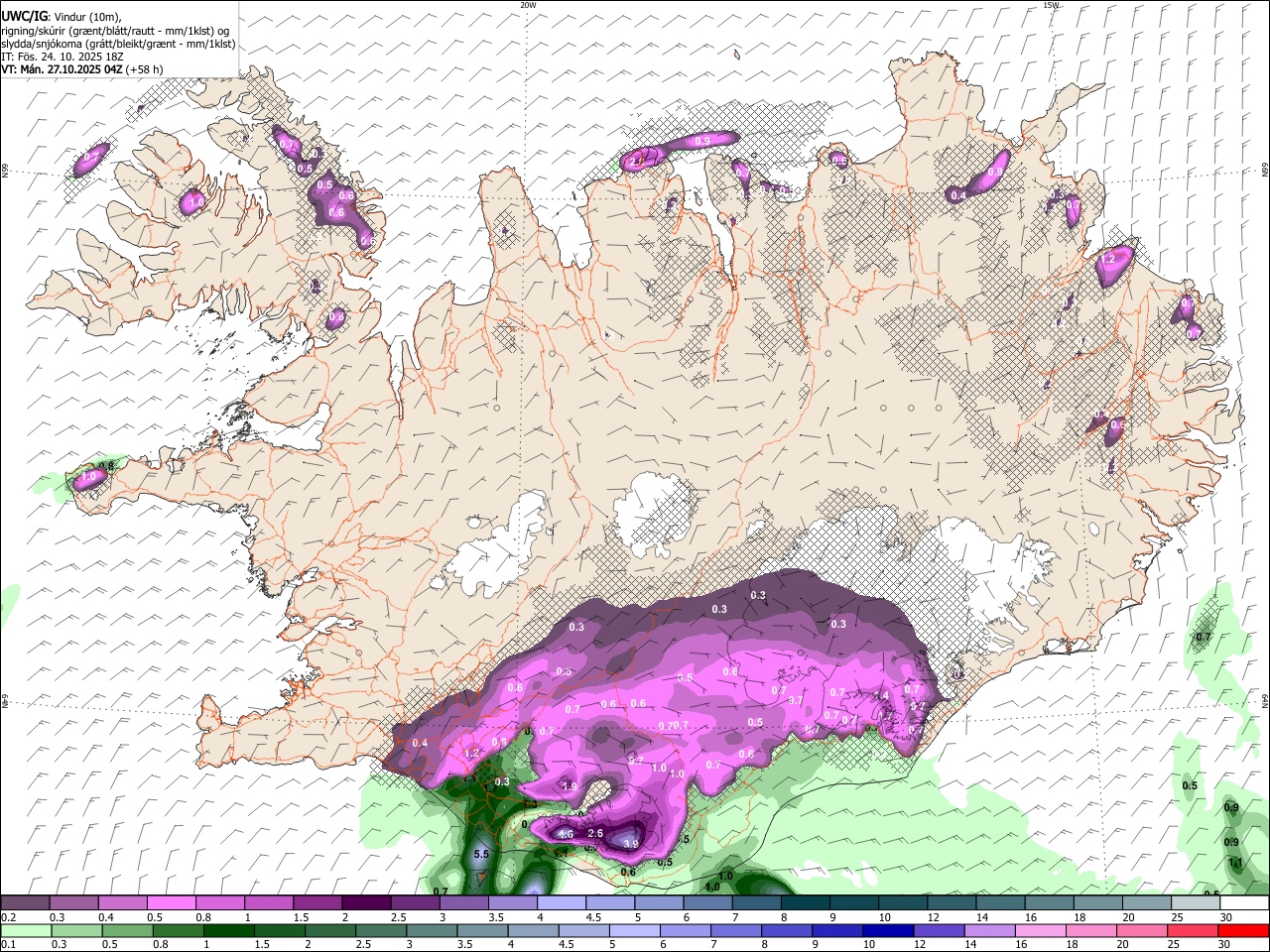Click the '(+58 h)' forecast offset text
The height and width of the screenshot is (952, 1270).
point(145,69)
